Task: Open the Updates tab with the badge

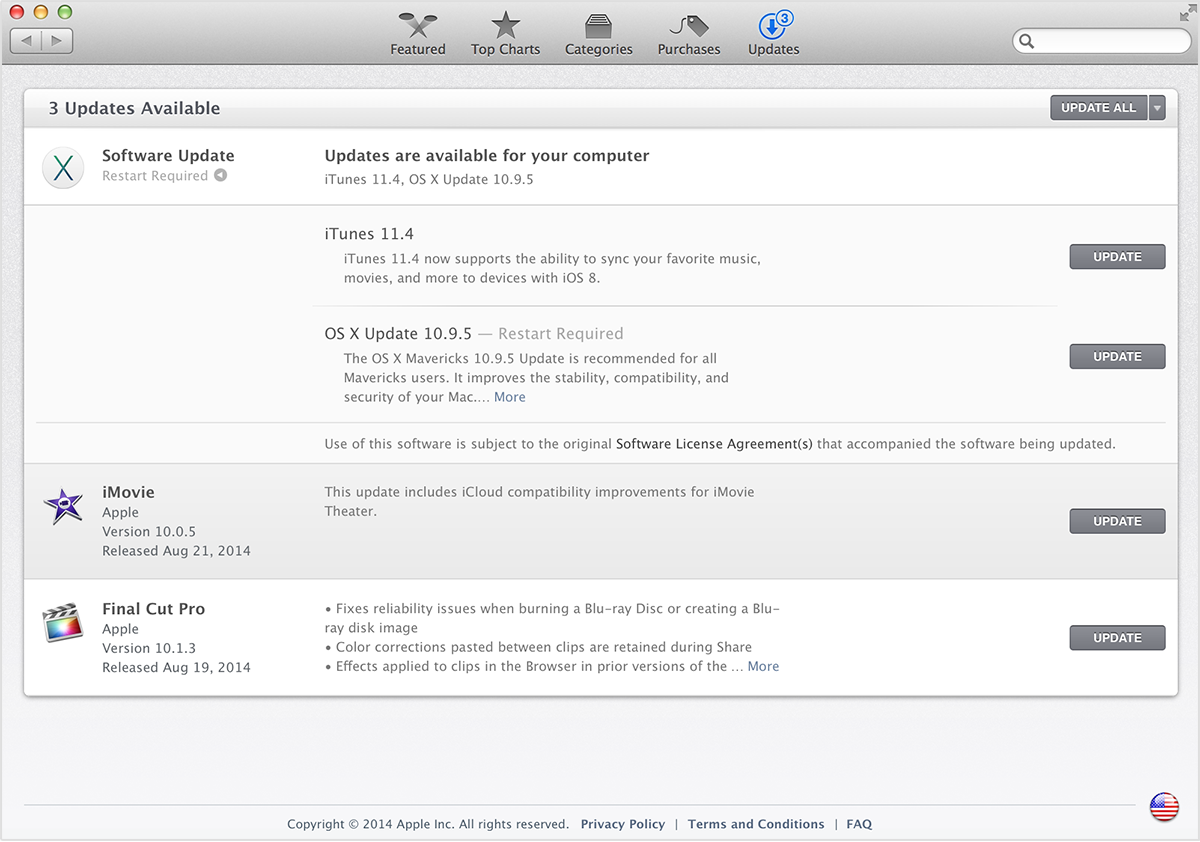Action: pyautogui.click(x=772, y=32)
